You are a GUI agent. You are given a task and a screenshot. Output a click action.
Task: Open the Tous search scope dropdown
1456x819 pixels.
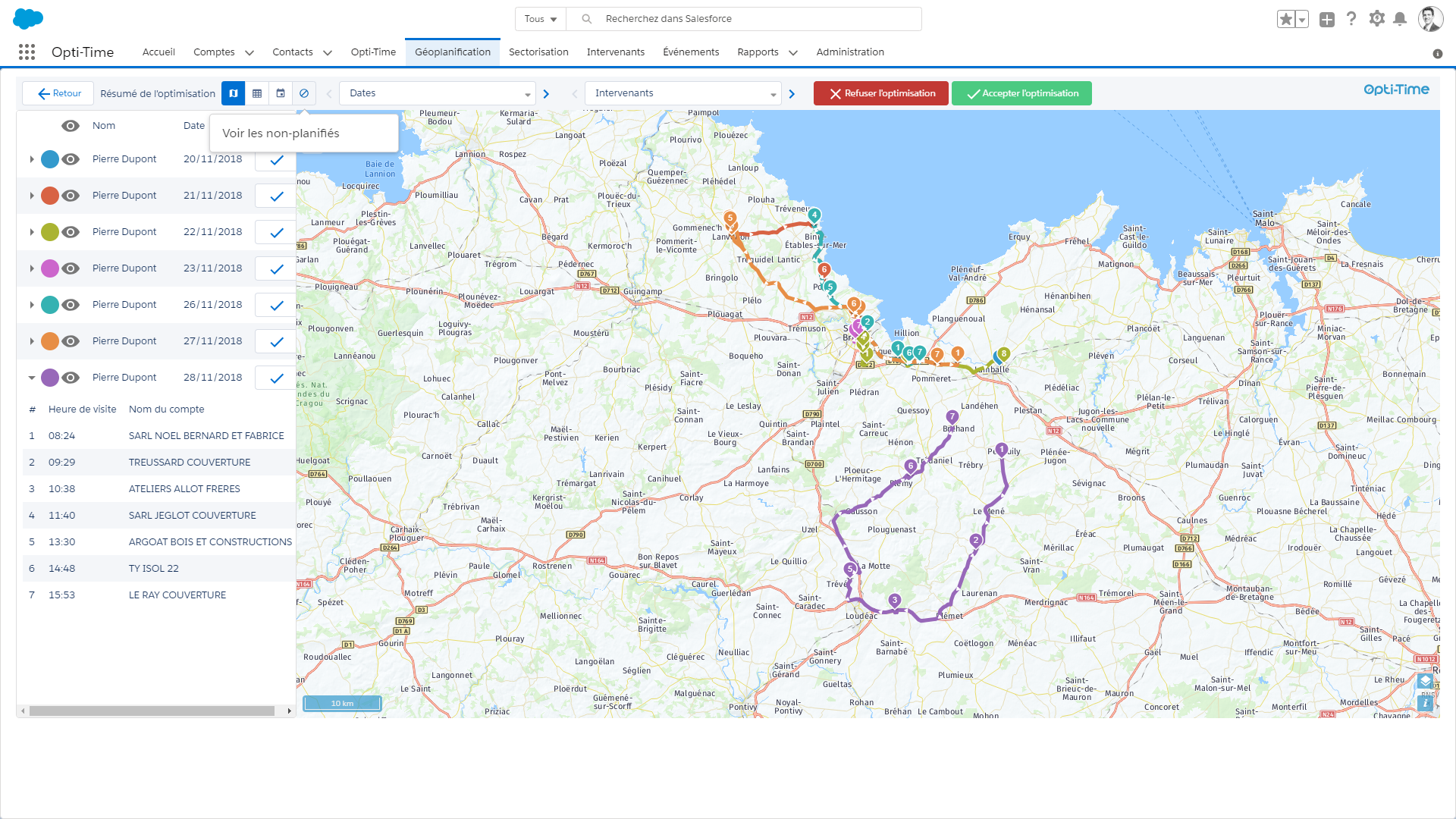tap(541, 19)
